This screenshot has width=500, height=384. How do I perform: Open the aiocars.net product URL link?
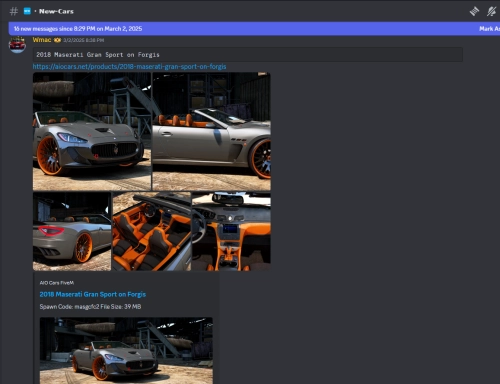pos(129,66)
